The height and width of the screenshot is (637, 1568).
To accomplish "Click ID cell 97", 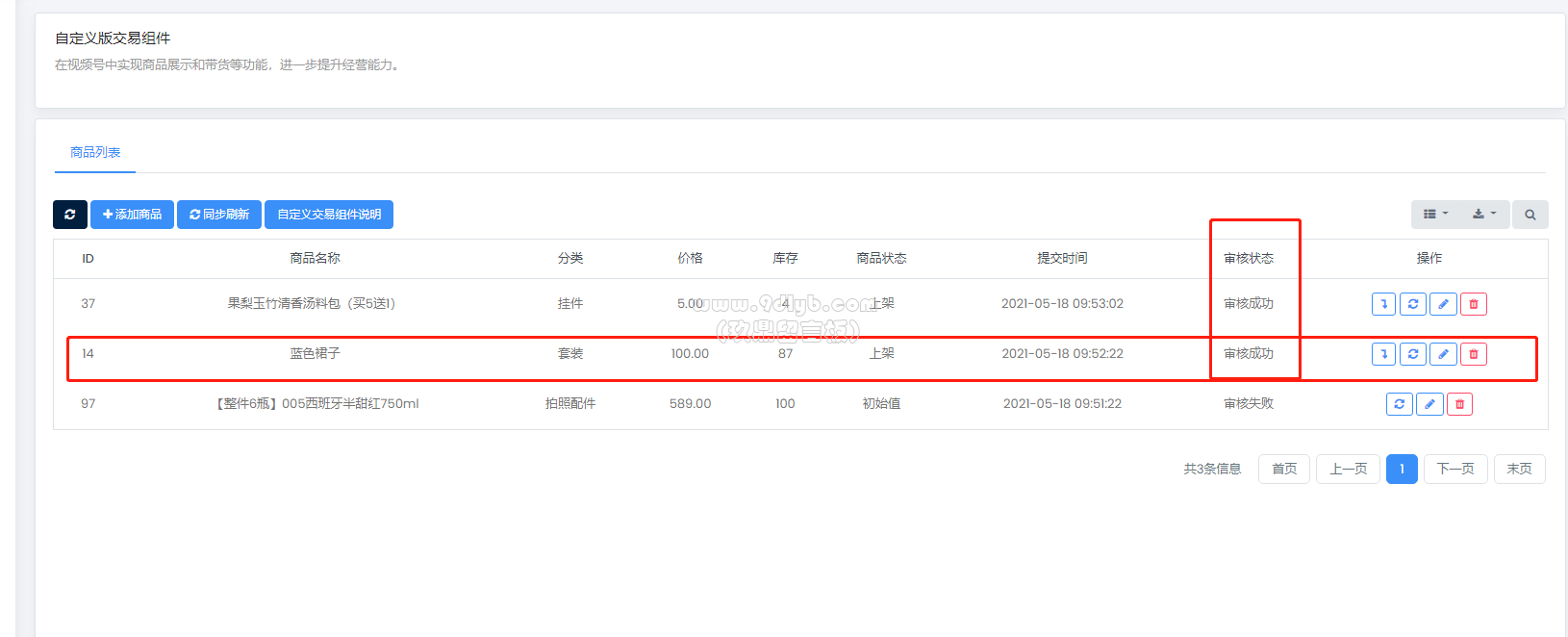I will pos(88,403).
